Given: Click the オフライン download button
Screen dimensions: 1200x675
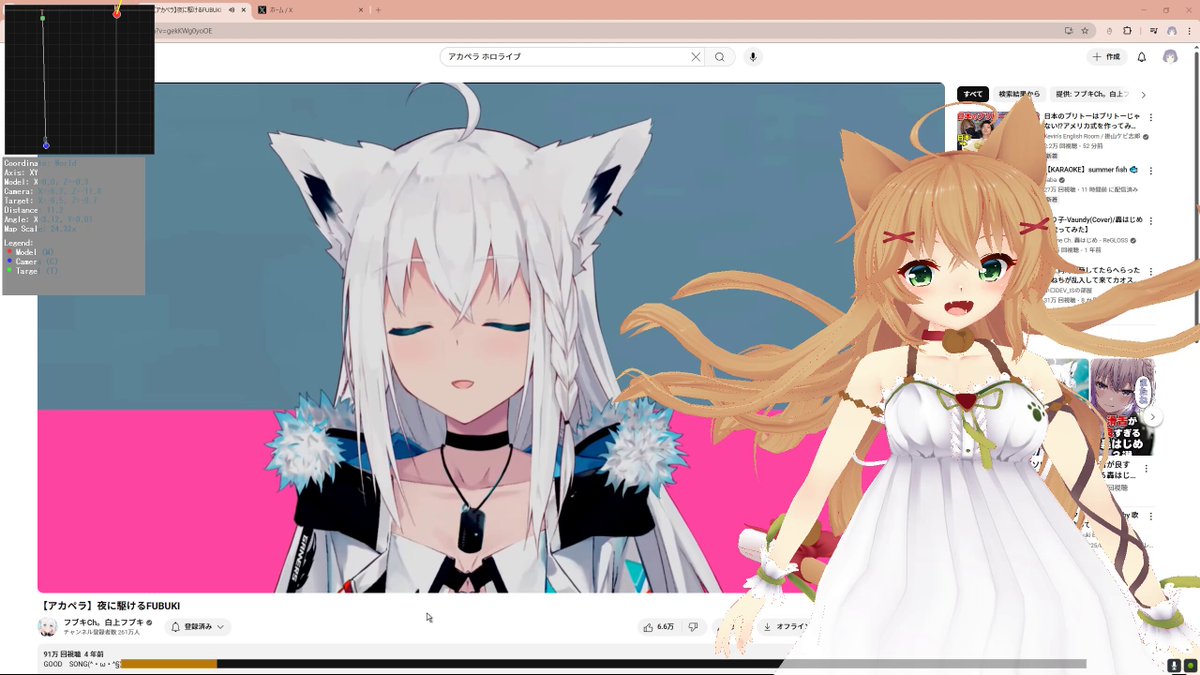Looking at the screenshot, I should tap(785, 627).
